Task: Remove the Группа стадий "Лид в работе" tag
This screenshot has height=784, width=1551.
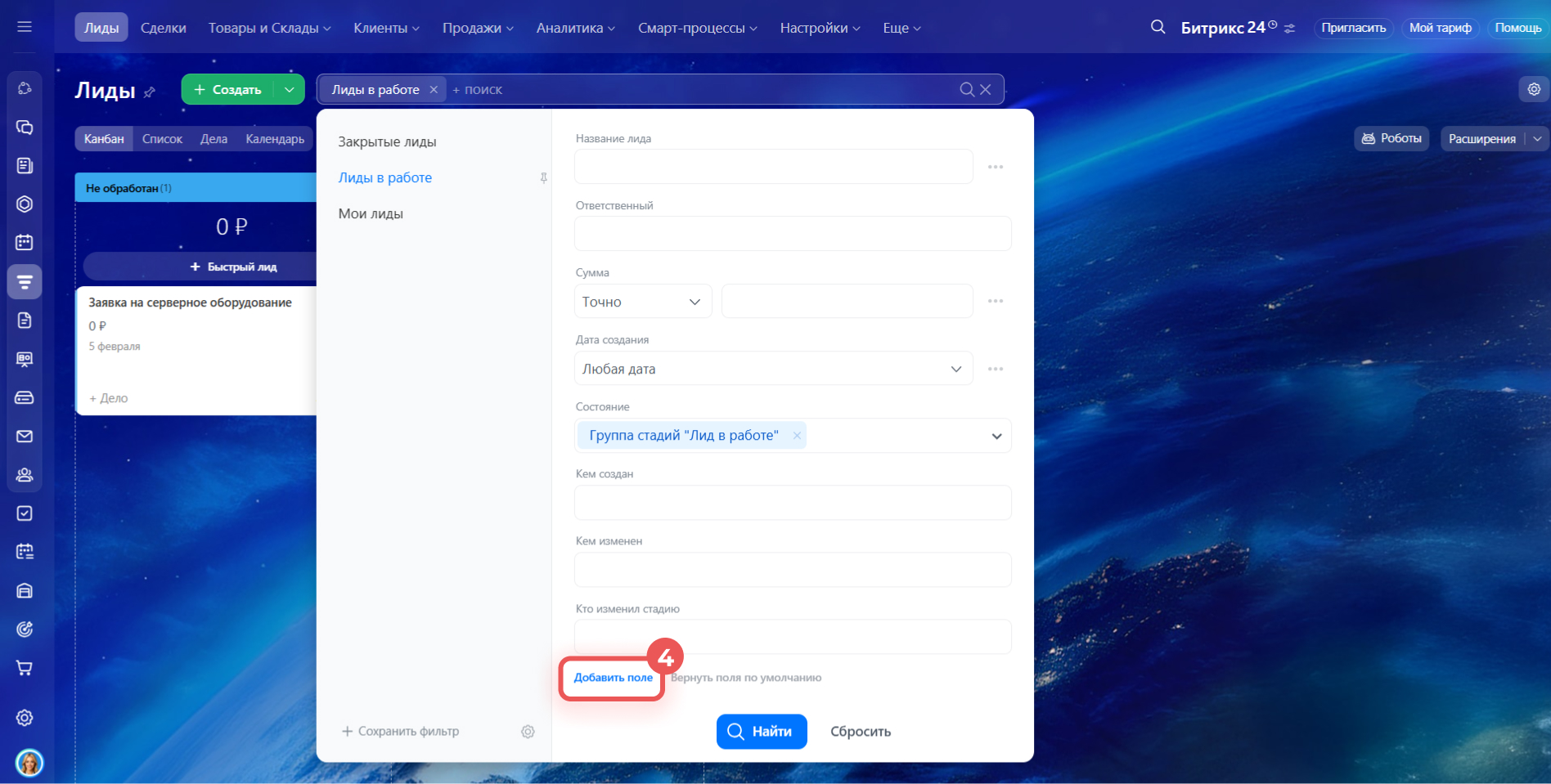Action: (796, 436)
